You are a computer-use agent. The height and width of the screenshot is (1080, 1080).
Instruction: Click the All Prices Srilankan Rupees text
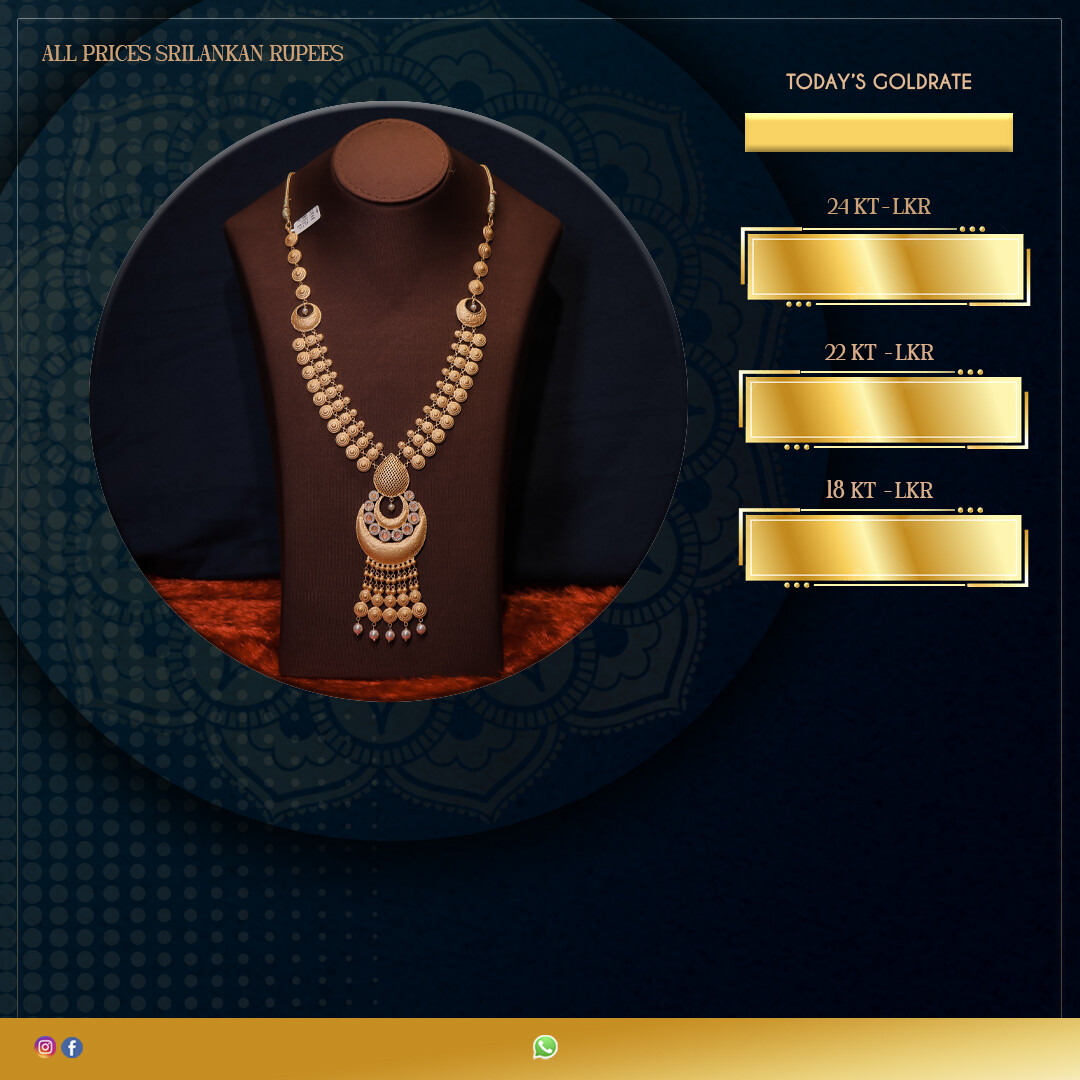coord(192,53)
